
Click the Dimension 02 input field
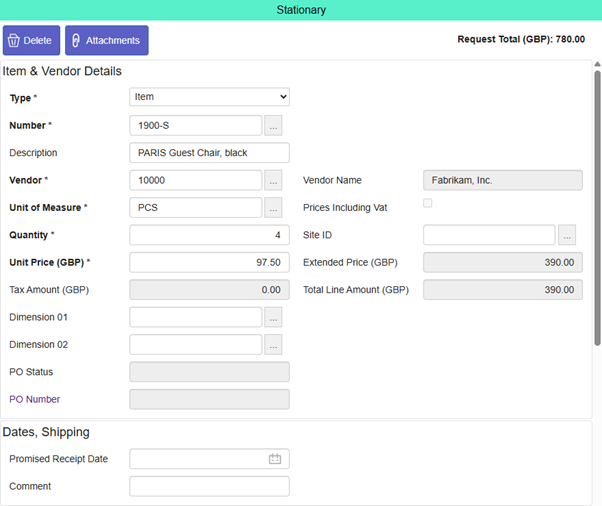tap(196, 344)
